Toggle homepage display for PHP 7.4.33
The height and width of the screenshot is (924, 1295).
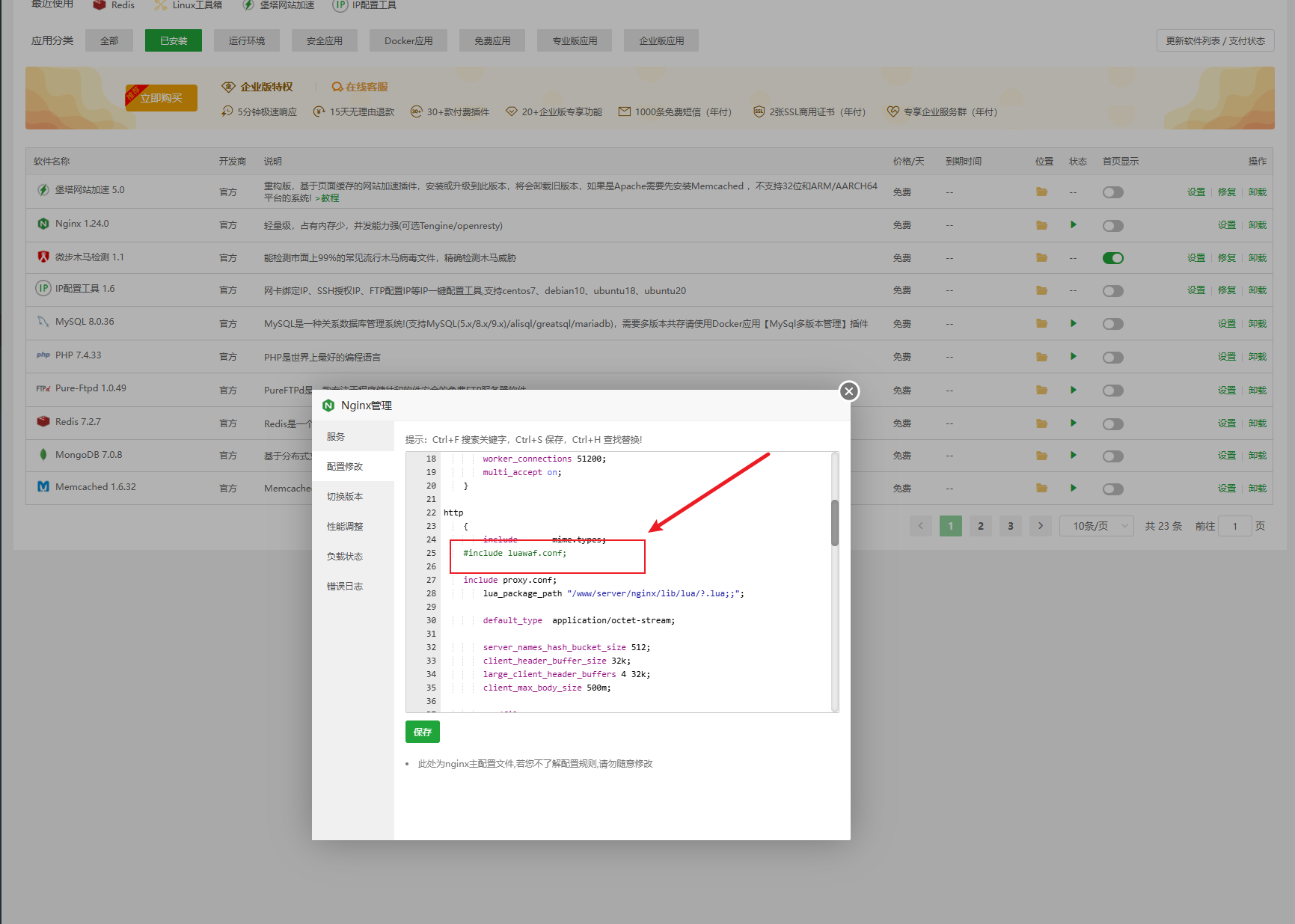[x=1113, y=358]
